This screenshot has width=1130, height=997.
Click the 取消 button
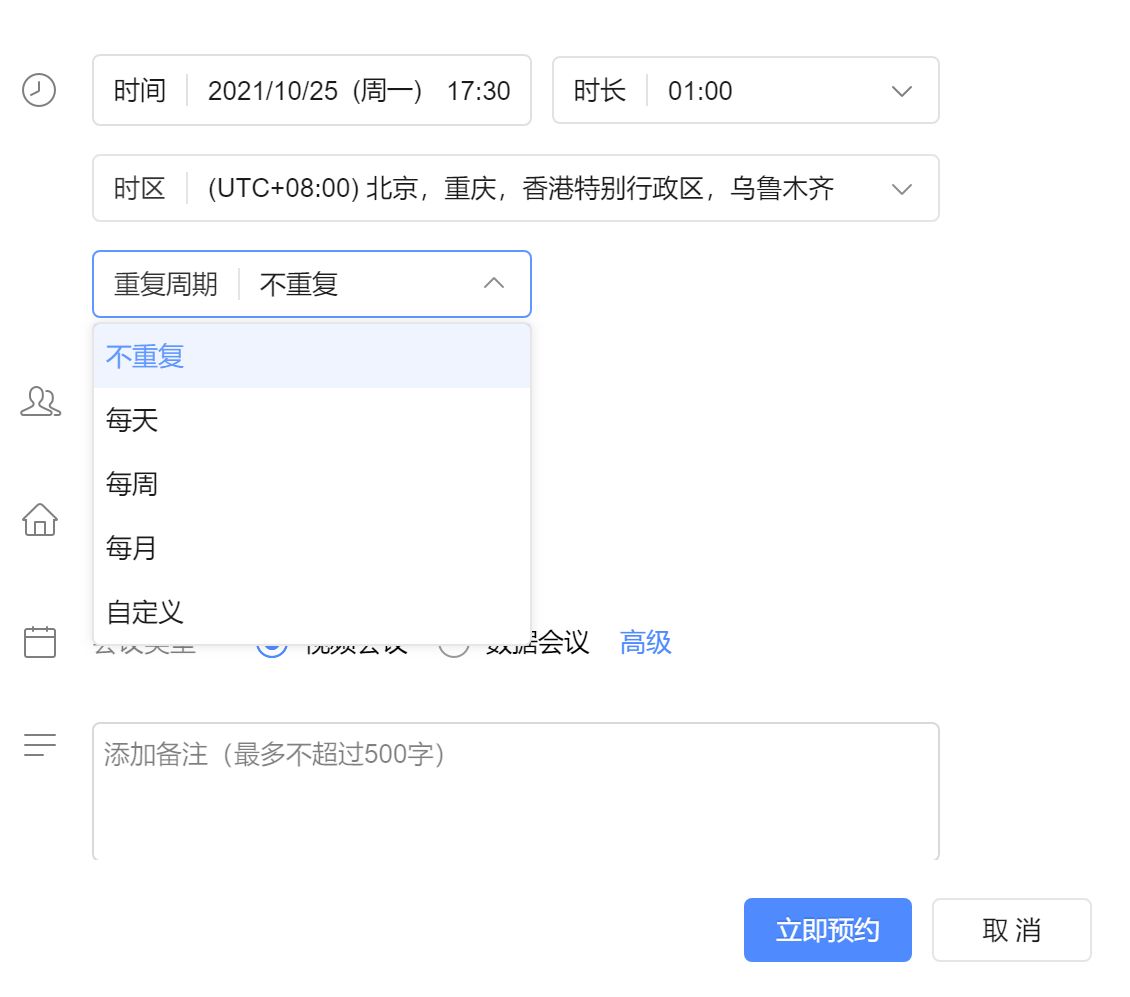pos(1011,930)
